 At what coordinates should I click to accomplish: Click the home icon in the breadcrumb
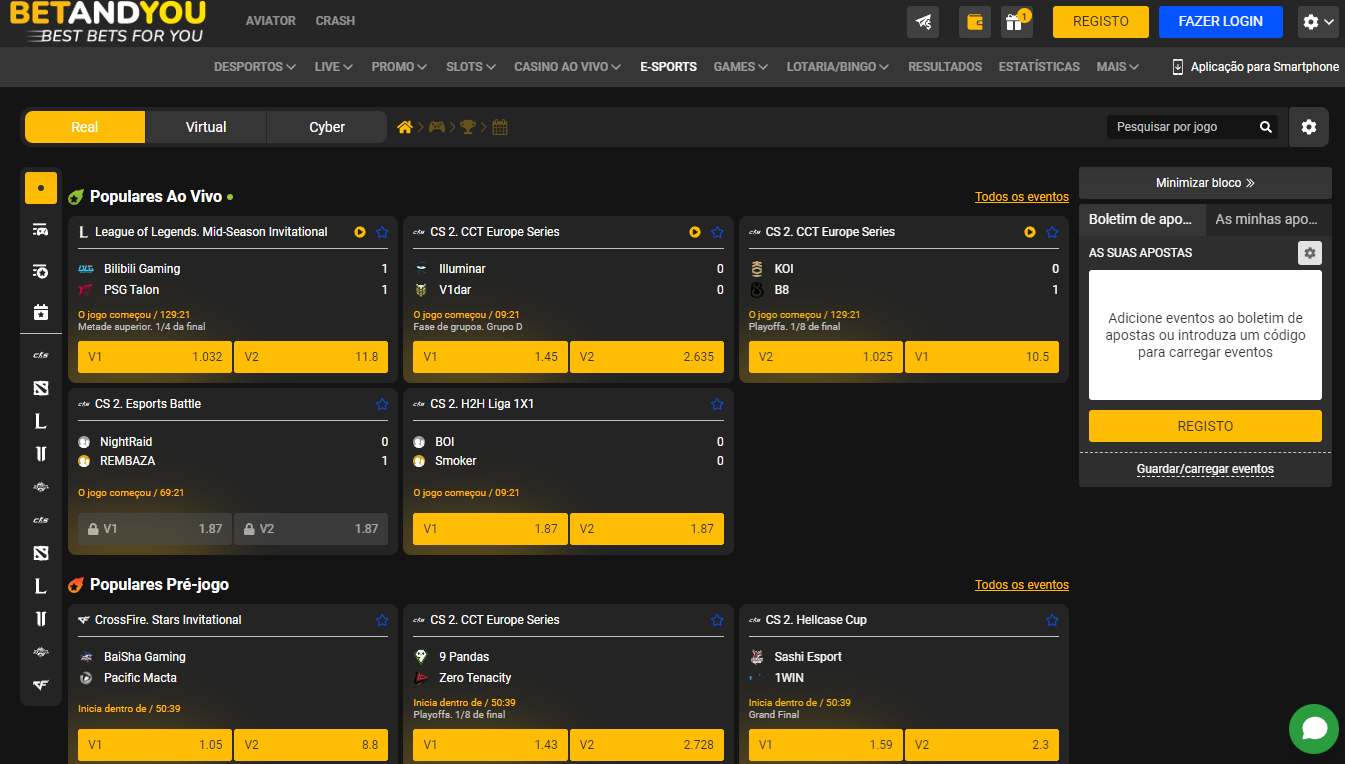(x=405, y=127)
